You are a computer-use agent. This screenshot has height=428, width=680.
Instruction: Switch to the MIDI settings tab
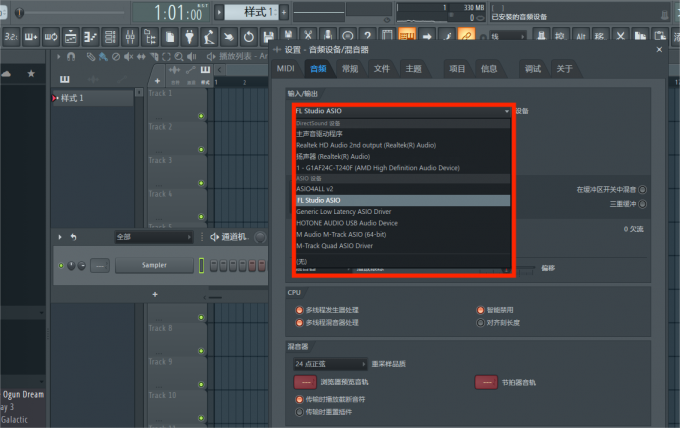(x=286, y=69)
